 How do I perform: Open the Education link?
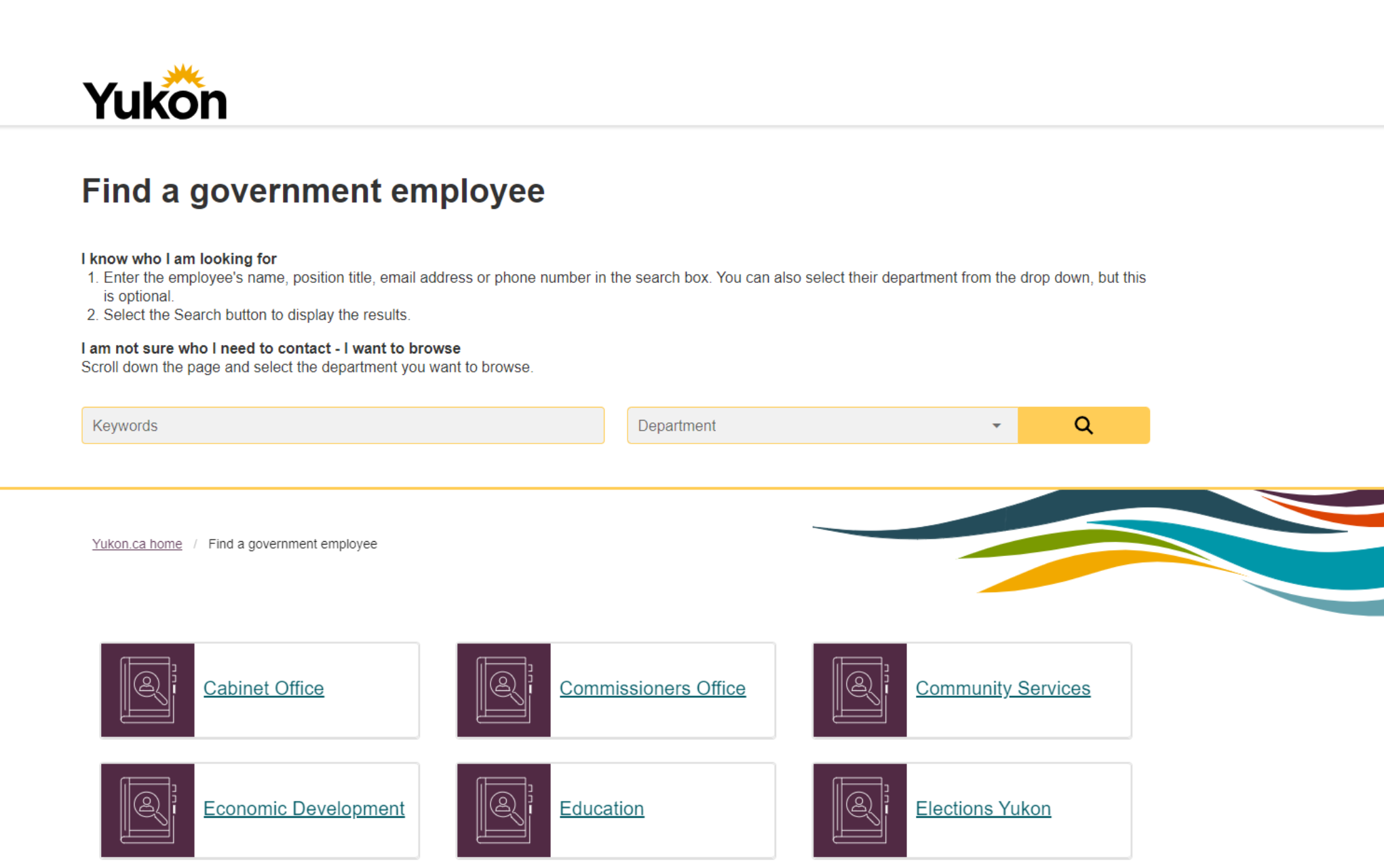[x=601, y=808]
